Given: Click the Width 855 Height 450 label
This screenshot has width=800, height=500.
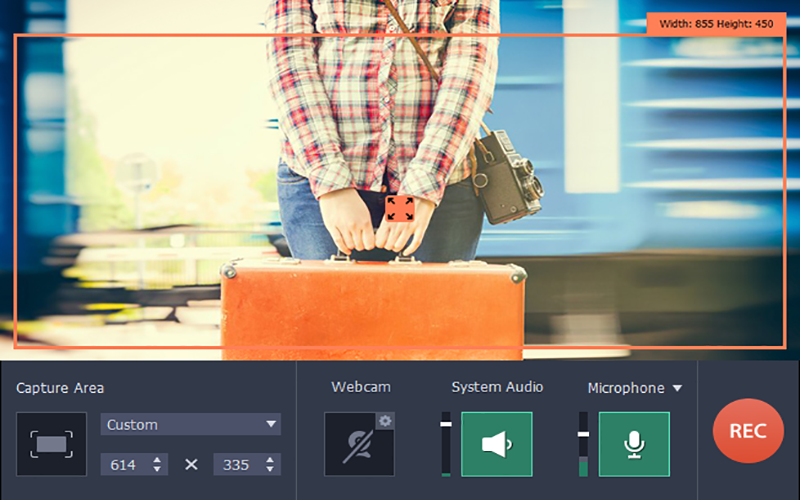Looking at the screenshot, I should coord(716,23).
